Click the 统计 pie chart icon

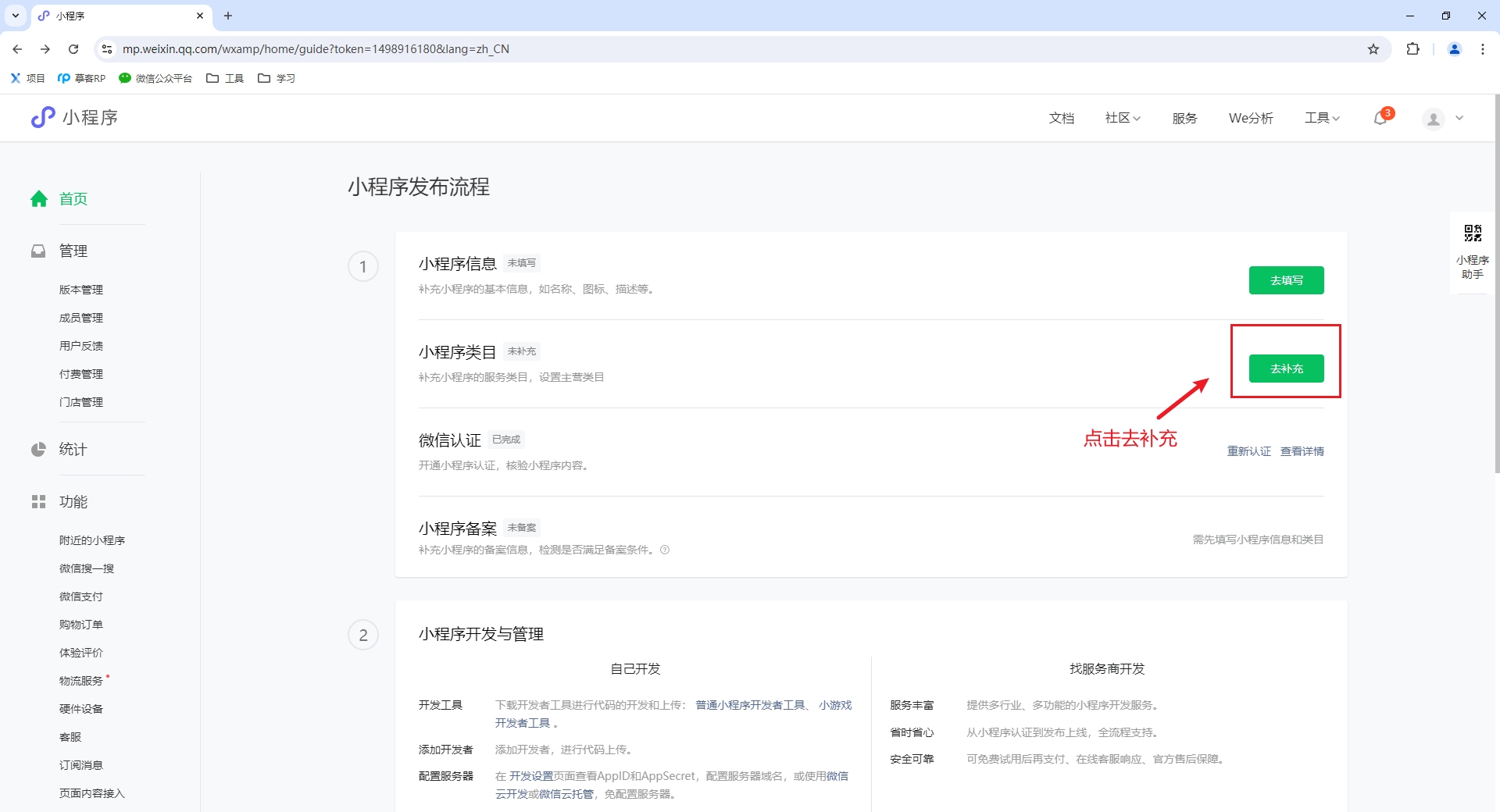coord(38,449)
